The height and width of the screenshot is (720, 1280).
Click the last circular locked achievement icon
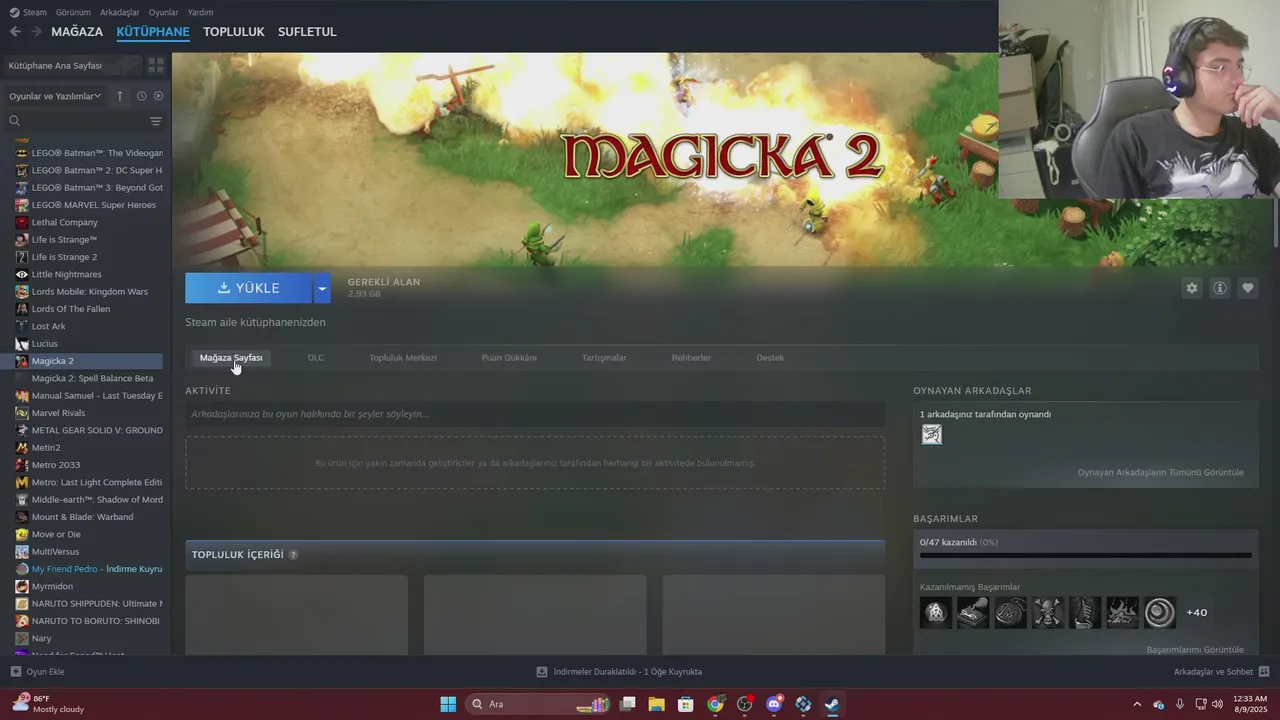click(1160, 612)
